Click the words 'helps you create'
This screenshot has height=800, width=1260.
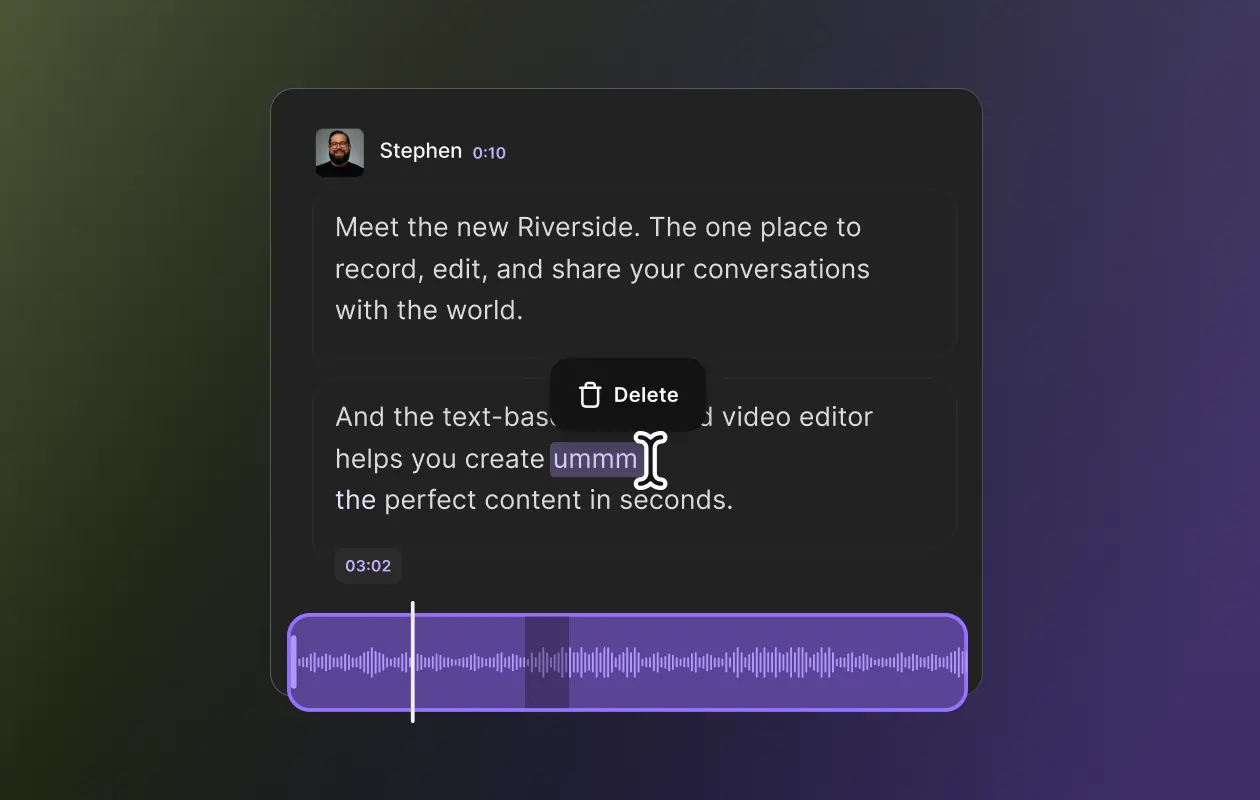click(440, 459)
